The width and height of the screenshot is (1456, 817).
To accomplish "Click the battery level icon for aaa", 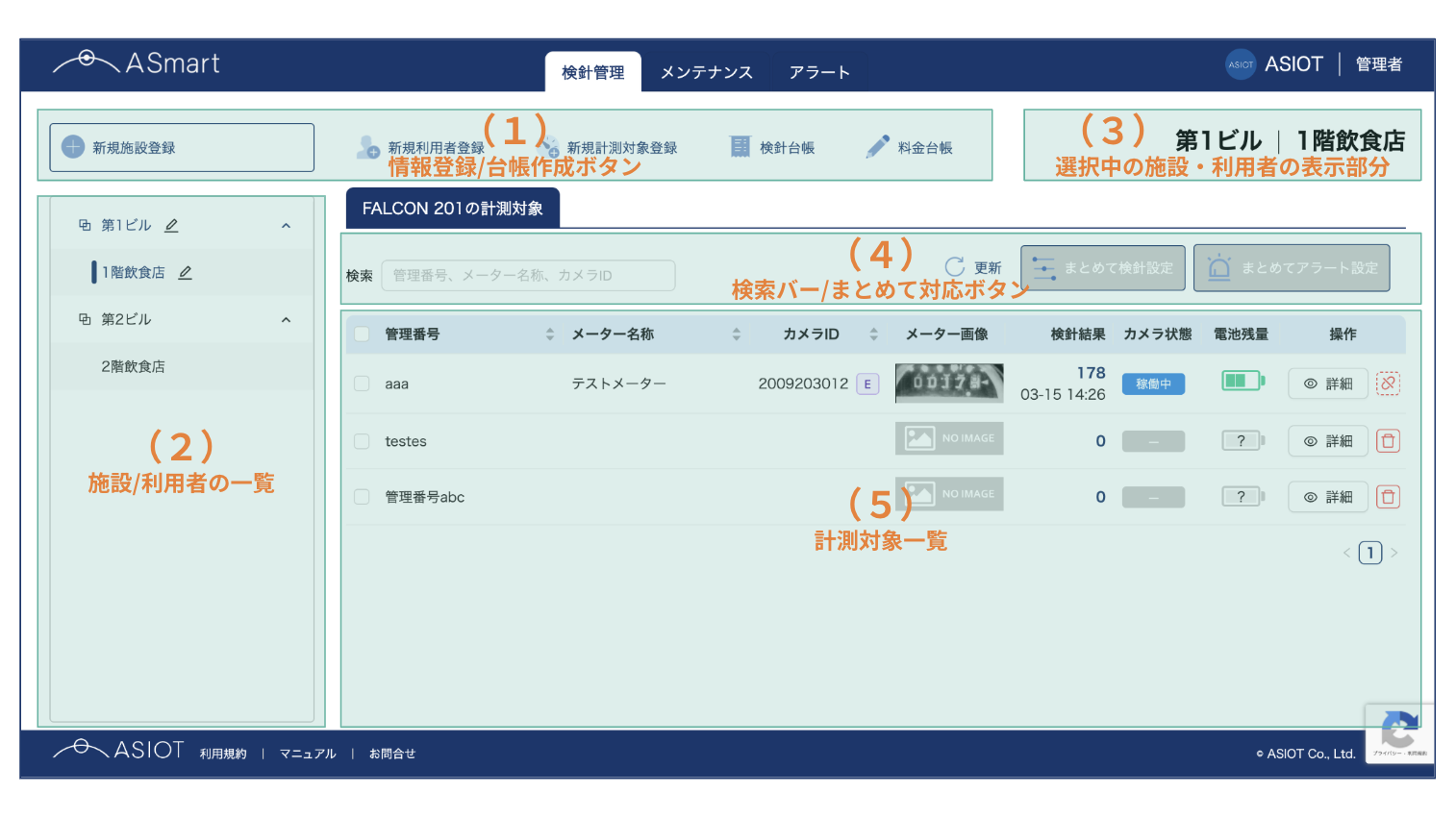I will click(x=1243, y=381).
